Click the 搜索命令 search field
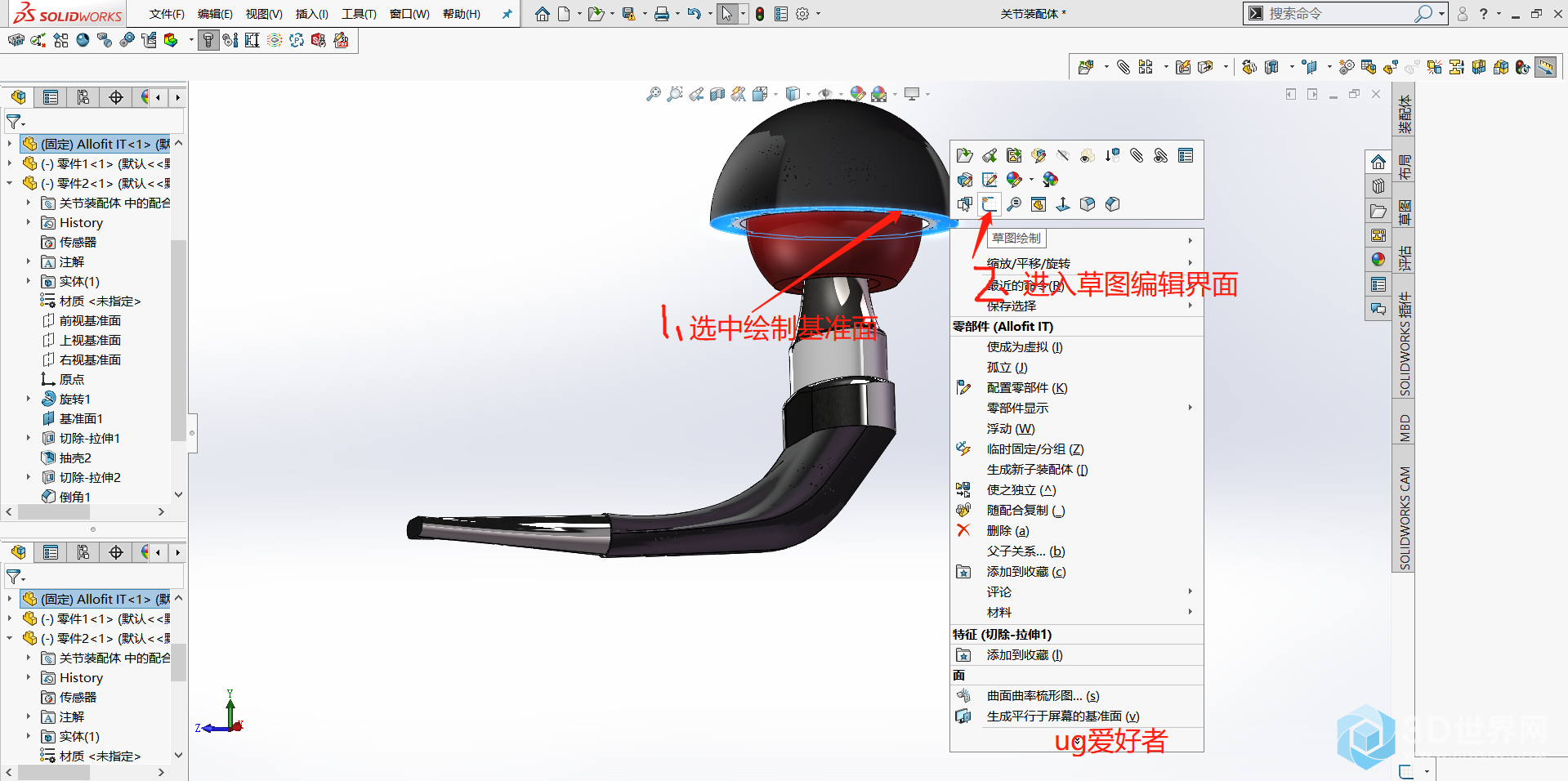This screenshot has width=1568, height=781. click(x=1346, y=14)
